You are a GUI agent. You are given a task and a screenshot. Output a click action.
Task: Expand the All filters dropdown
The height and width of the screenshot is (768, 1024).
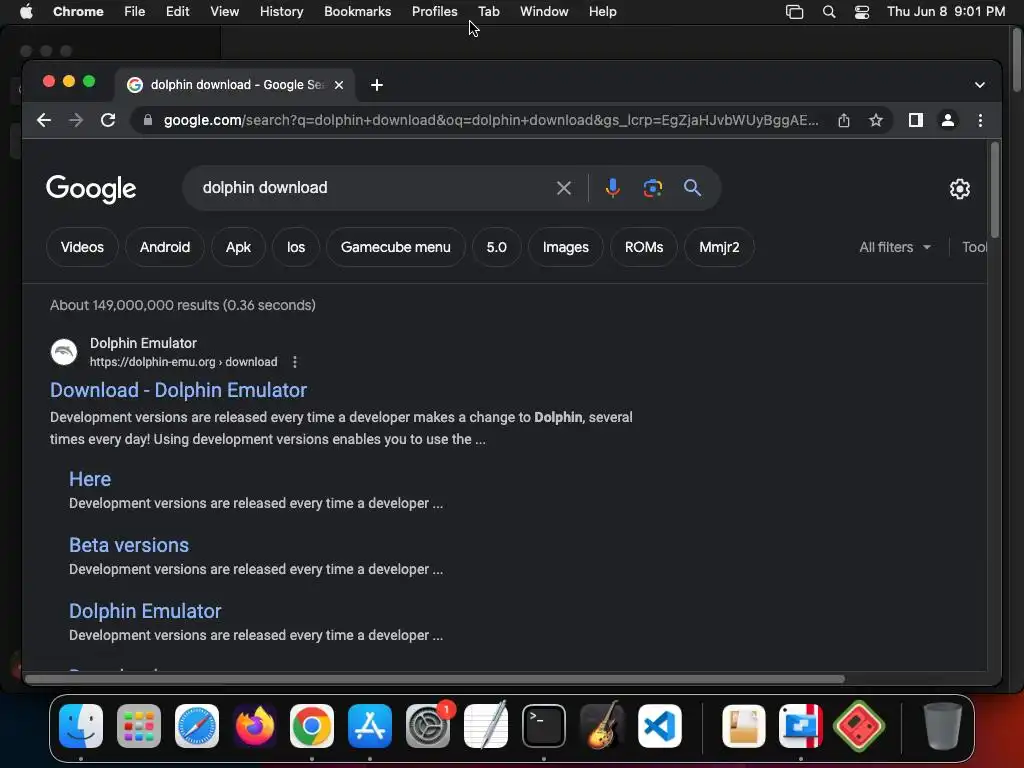[x=895, y=248]
